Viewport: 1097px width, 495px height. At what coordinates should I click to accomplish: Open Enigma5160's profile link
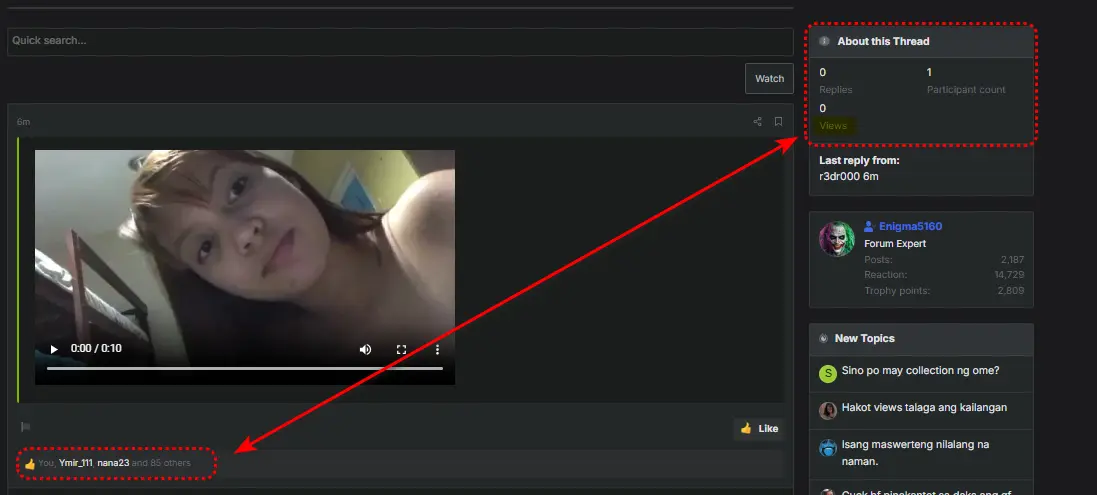(x=910, y=226)
